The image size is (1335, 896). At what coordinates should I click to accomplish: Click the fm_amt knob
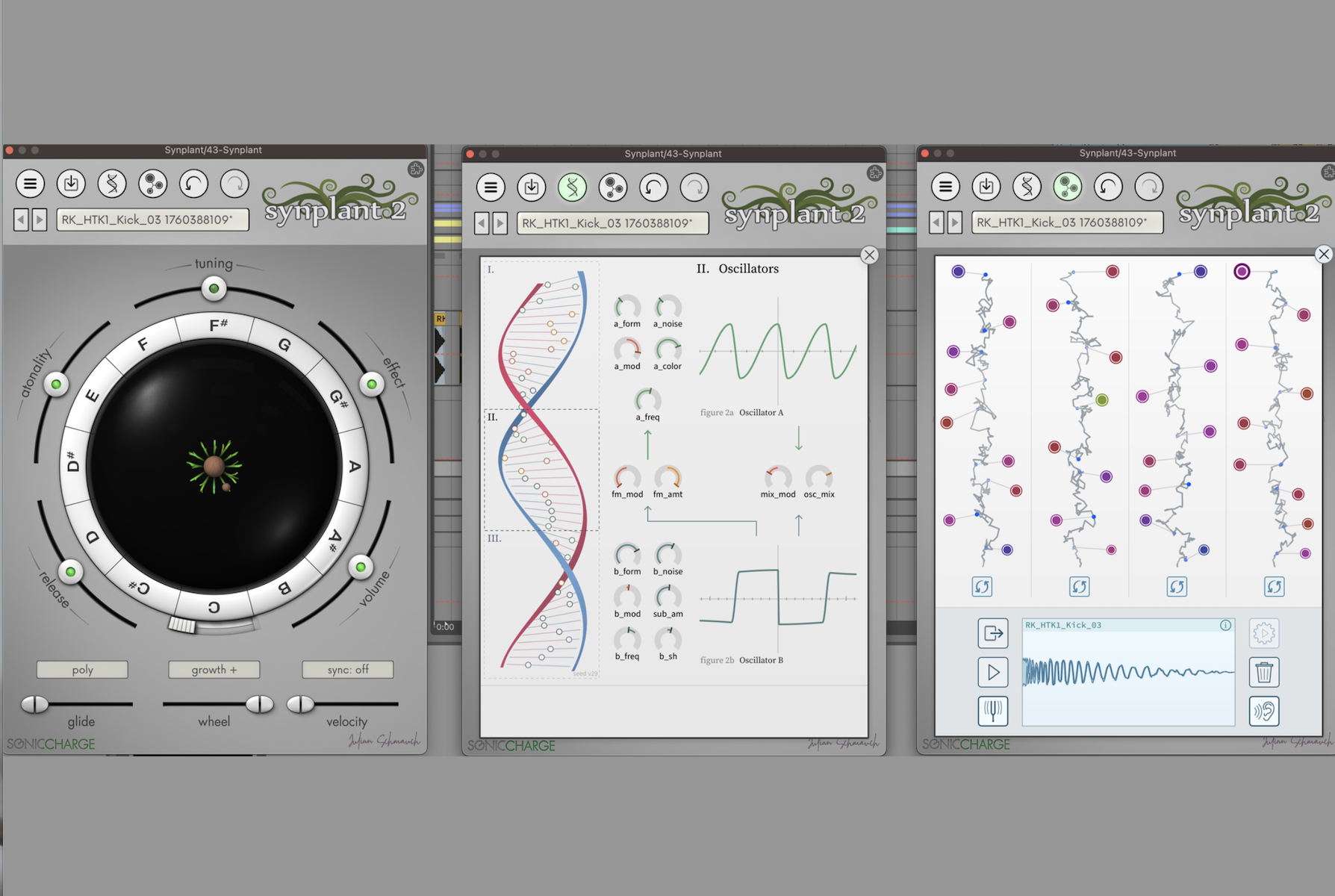point(668,477)
